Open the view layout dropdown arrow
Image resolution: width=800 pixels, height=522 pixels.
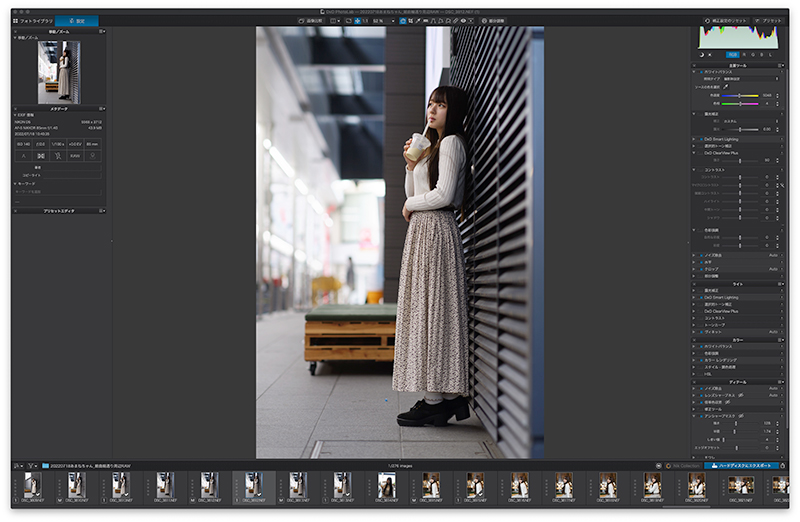[x=339, y=21]
